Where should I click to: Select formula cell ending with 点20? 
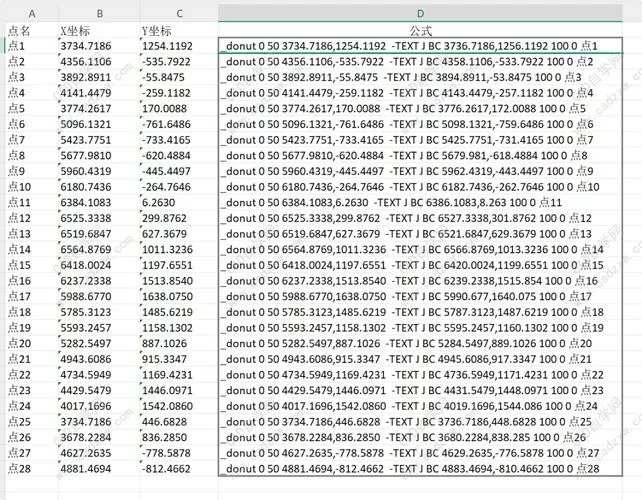420,344
